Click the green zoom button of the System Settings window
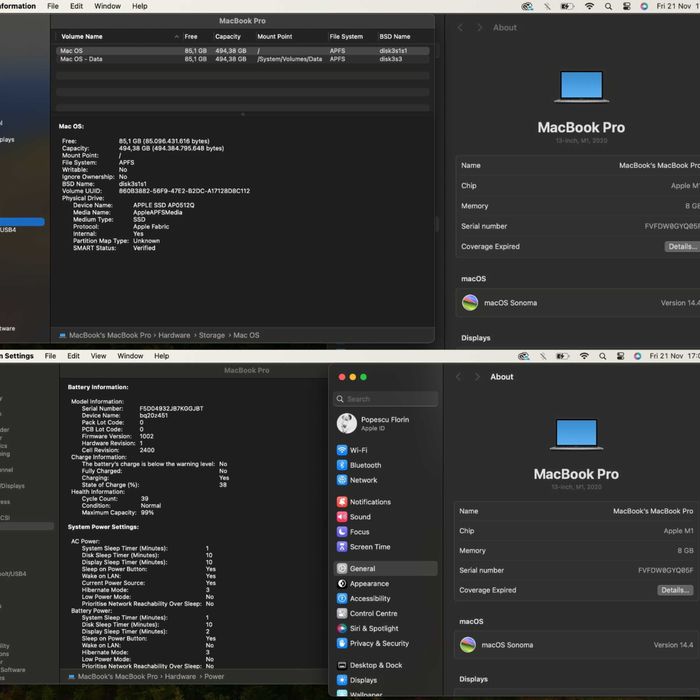The width and height of the screenshot is (700, 700). click(363, 377)
